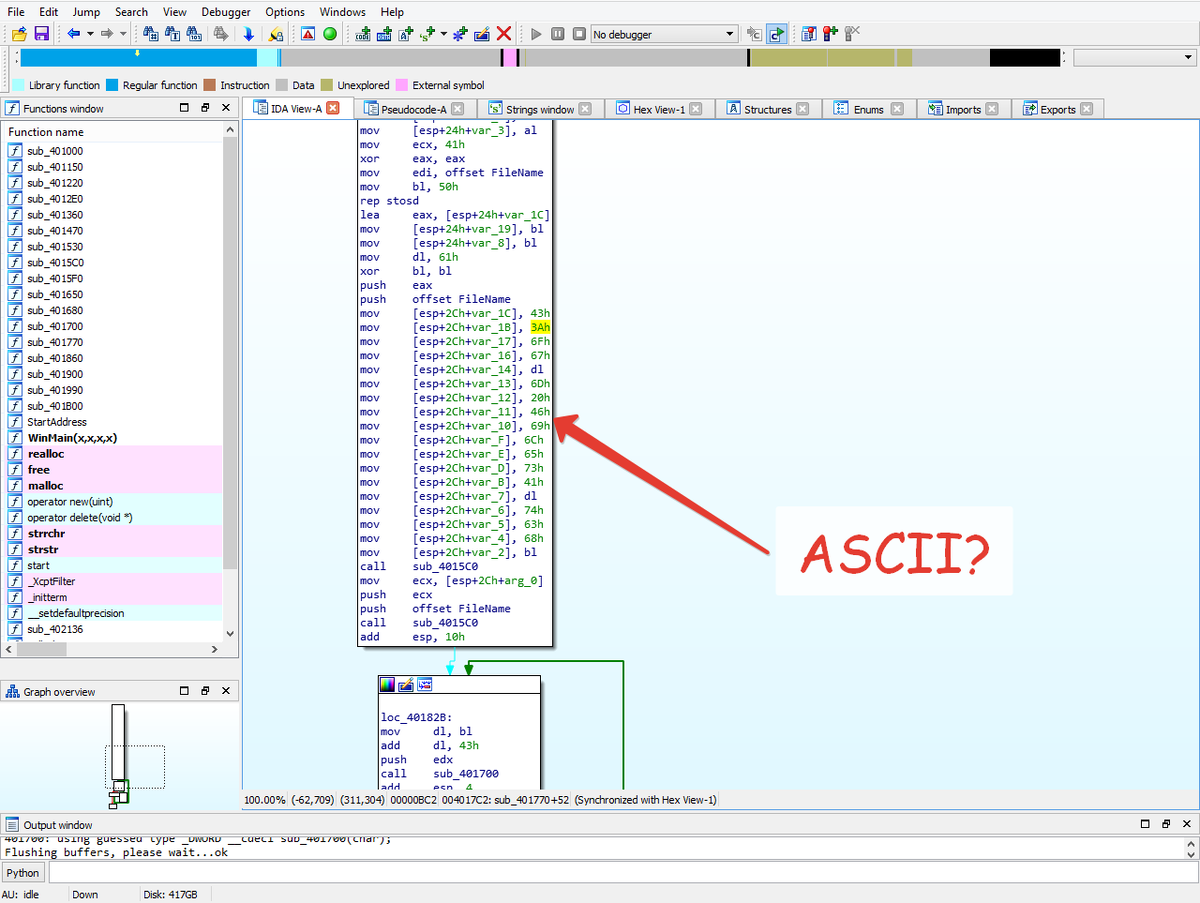Select StartAddress in function list

click(57, 422)
